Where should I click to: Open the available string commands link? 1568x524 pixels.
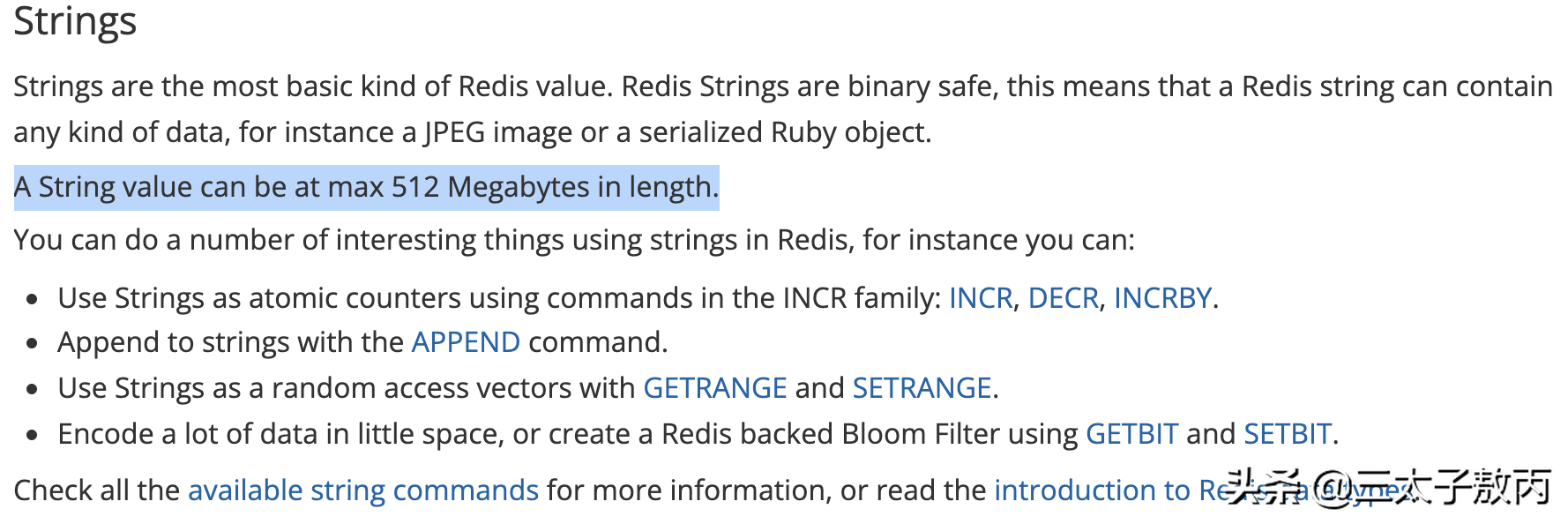(x=363, y=490)
